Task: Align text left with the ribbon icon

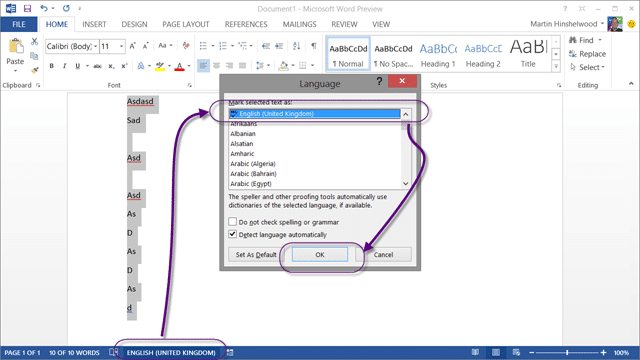Action: tap(203, 66)
